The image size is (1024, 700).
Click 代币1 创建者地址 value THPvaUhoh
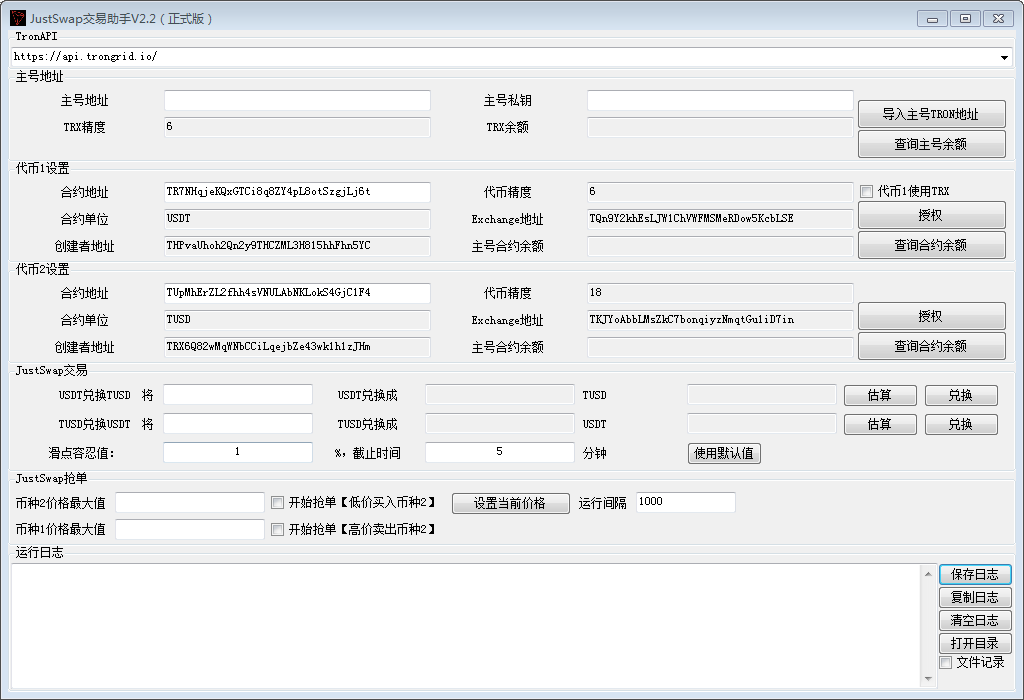(x=297, y=246)
